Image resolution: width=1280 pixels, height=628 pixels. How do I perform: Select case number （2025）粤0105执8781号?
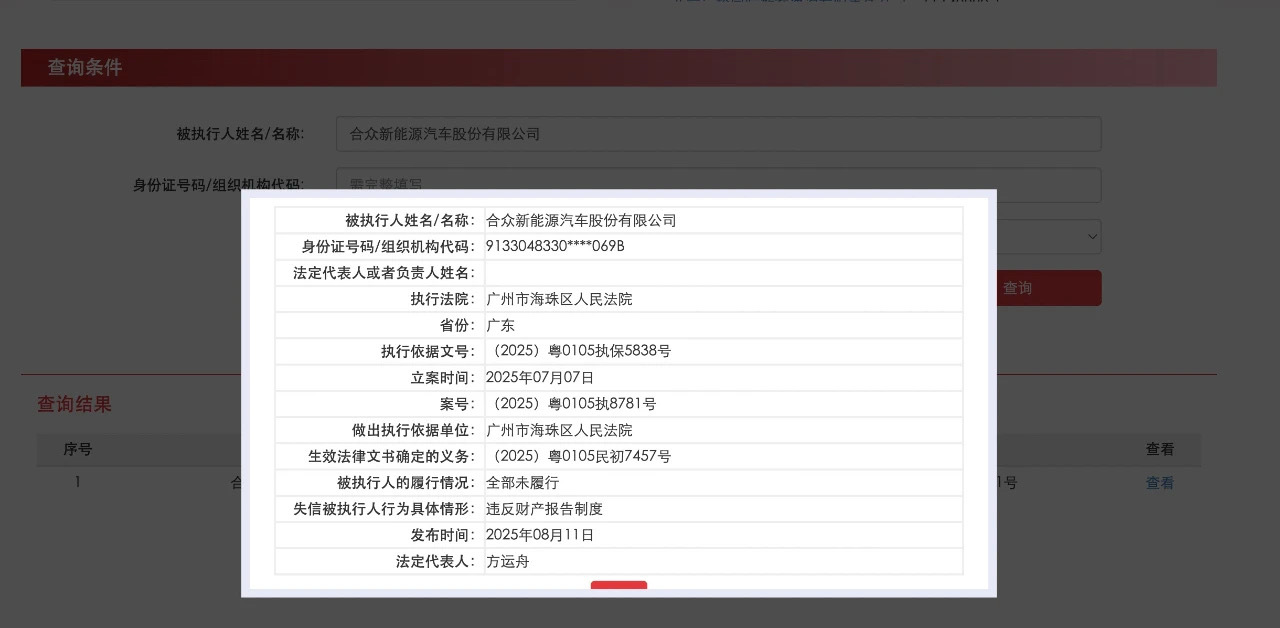tap(571, 404)
